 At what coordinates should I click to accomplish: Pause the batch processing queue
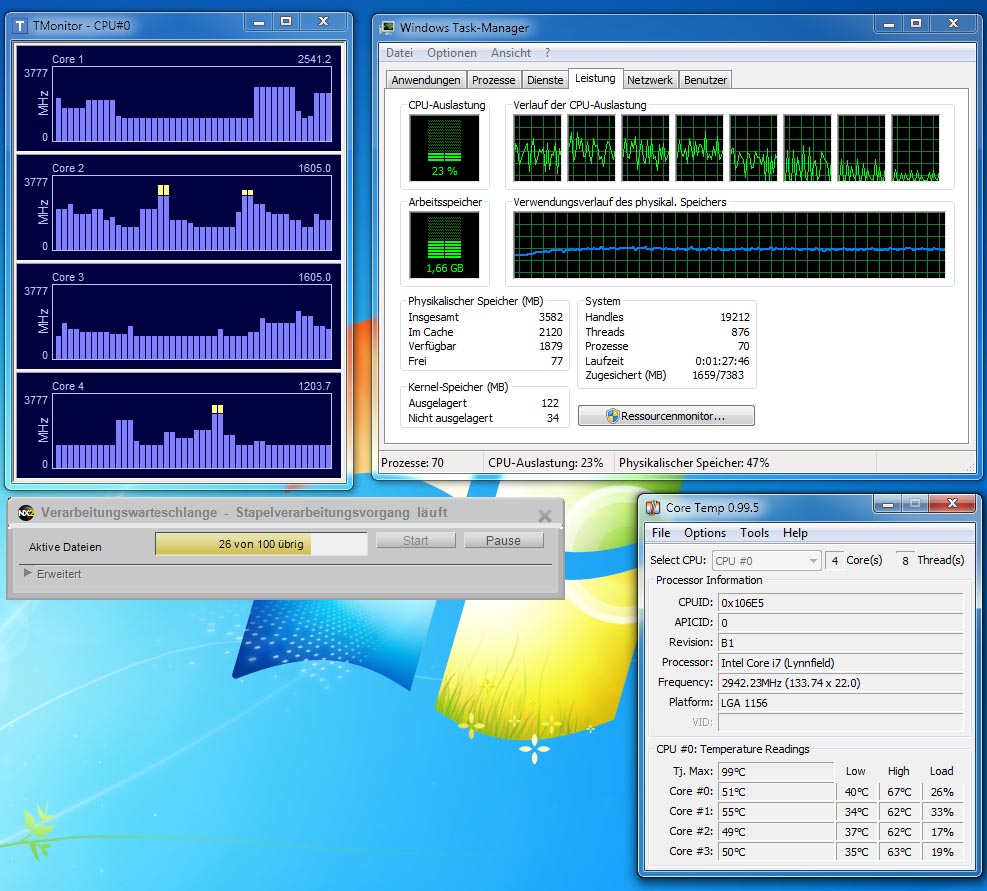coord(504,540)
